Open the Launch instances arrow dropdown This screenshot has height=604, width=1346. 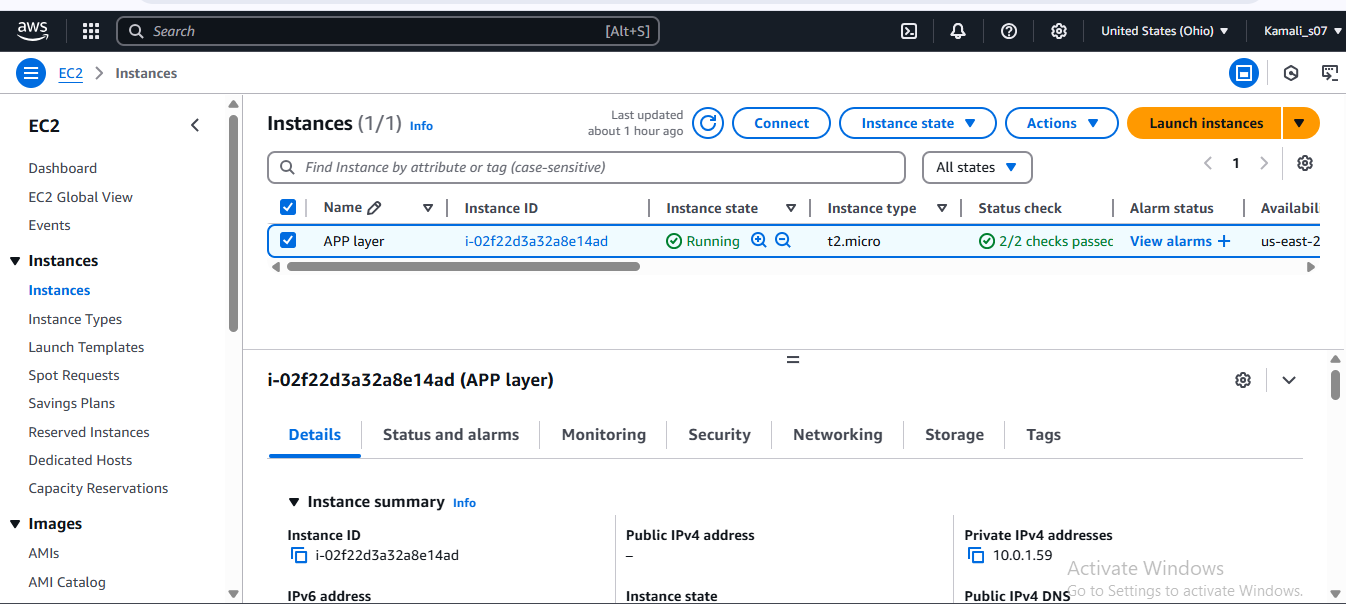[x=1300, y=123]
